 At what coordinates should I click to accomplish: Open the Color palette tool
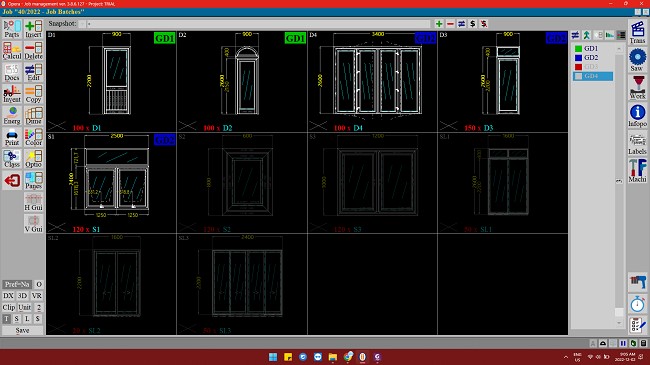(x=34, y=137)
